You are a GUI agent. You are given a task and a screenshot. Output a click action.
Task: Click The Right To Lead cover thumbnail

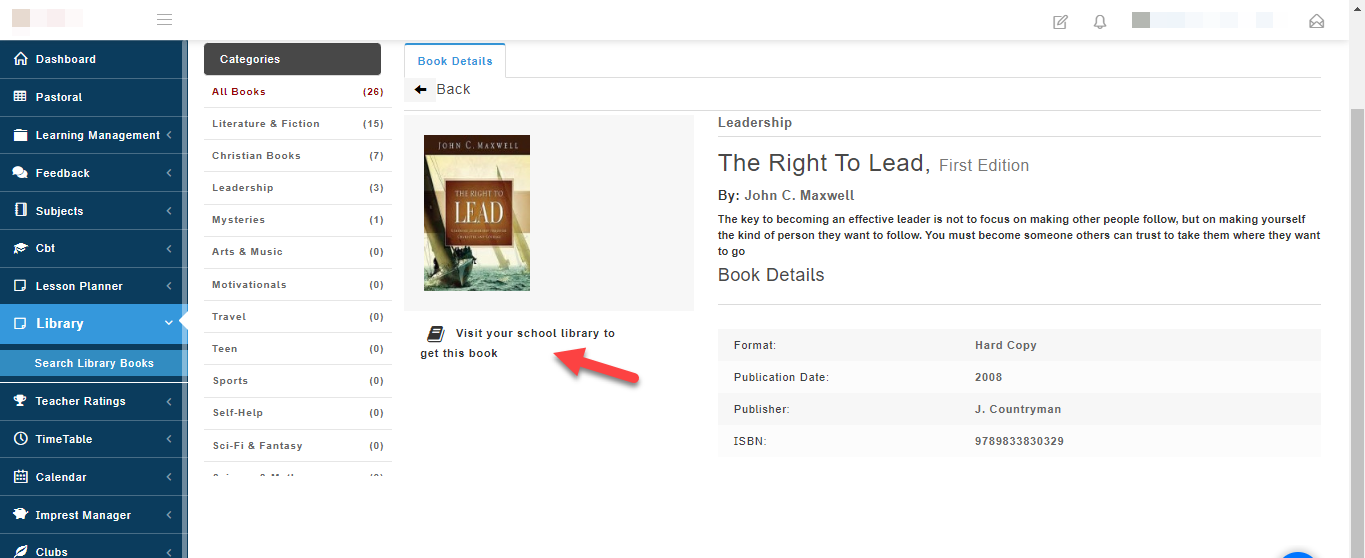coord(477,213)
